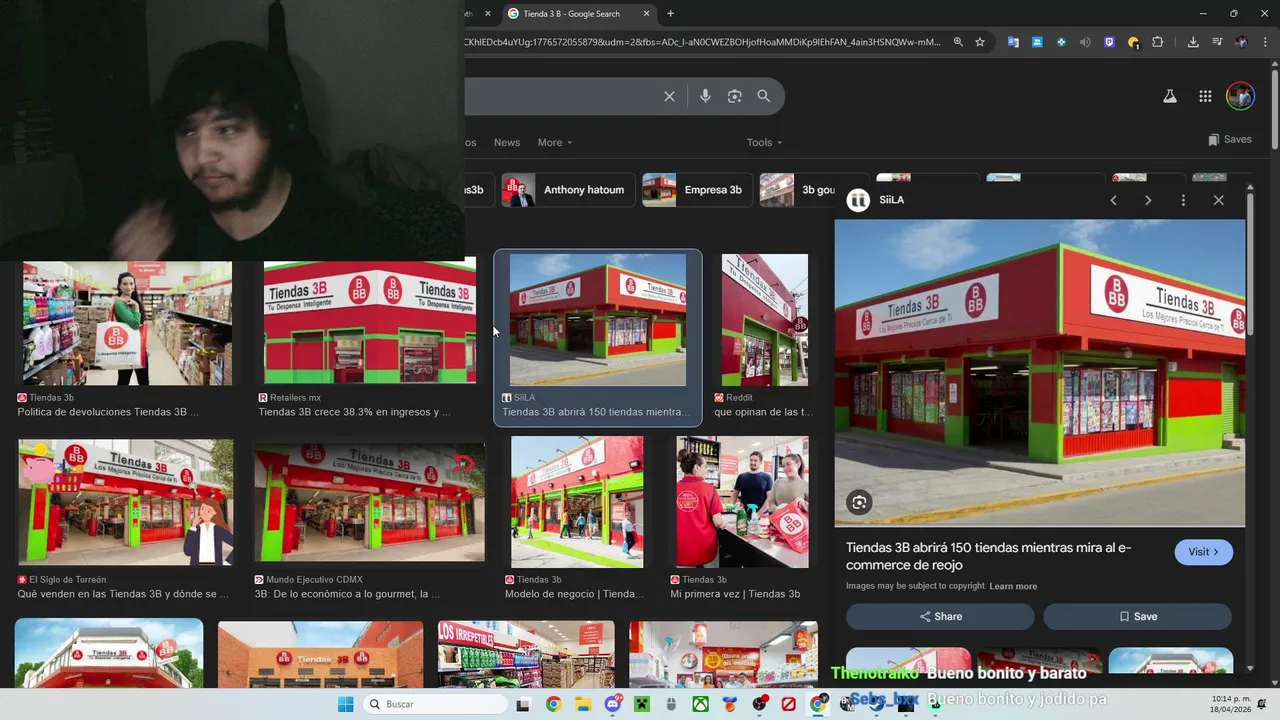This screenshot has width=1280, height=720.
Task: Open the Saves collection
Action: 1230,140
